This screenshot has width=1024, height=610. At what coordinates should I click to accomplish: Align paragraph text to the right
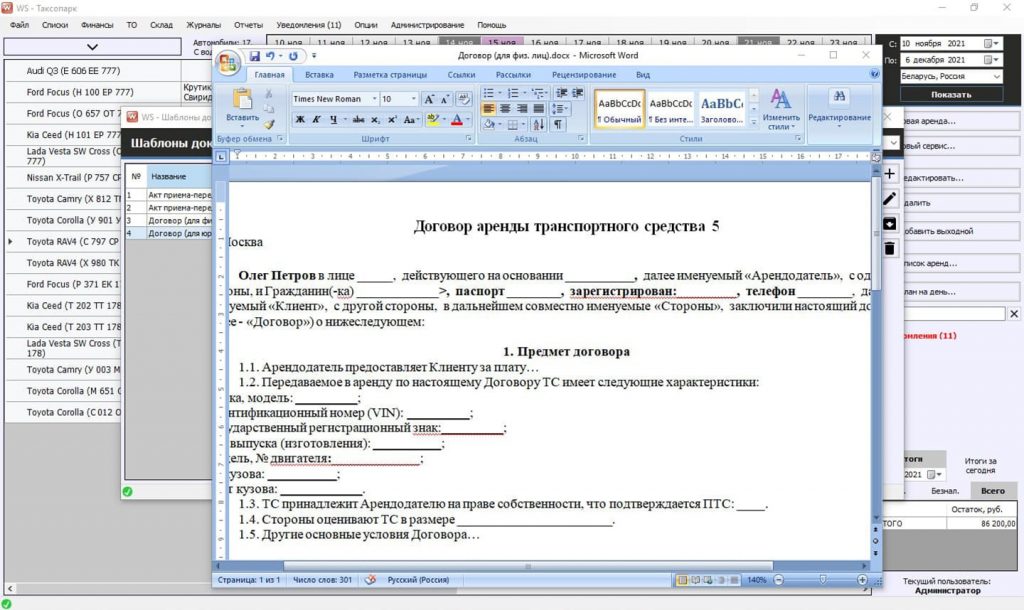[522, 108]
